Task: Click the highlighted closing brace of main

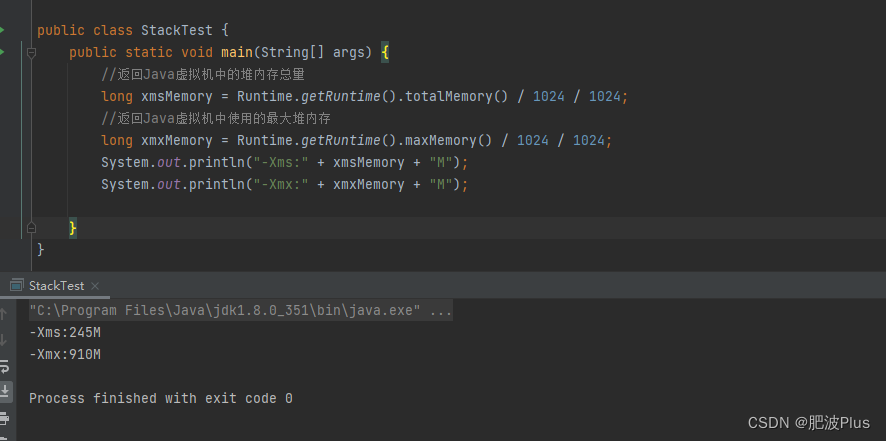Action: 73,228
